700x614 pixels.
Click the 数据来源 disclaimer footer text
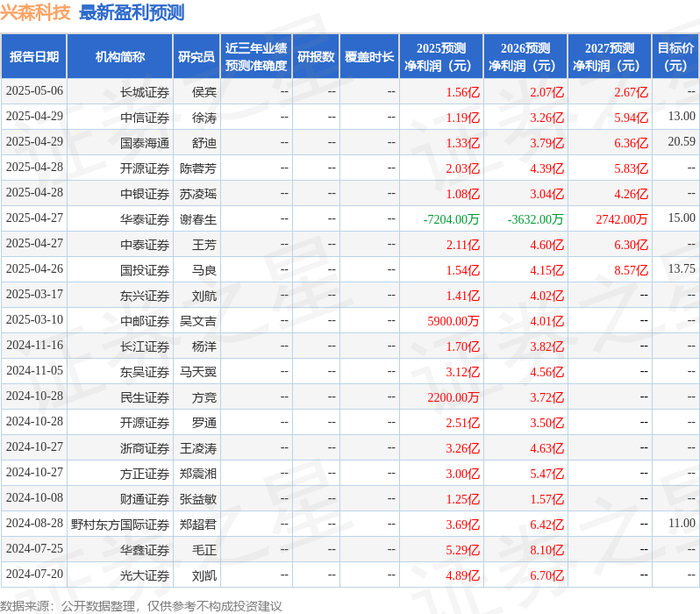point(141,606)
